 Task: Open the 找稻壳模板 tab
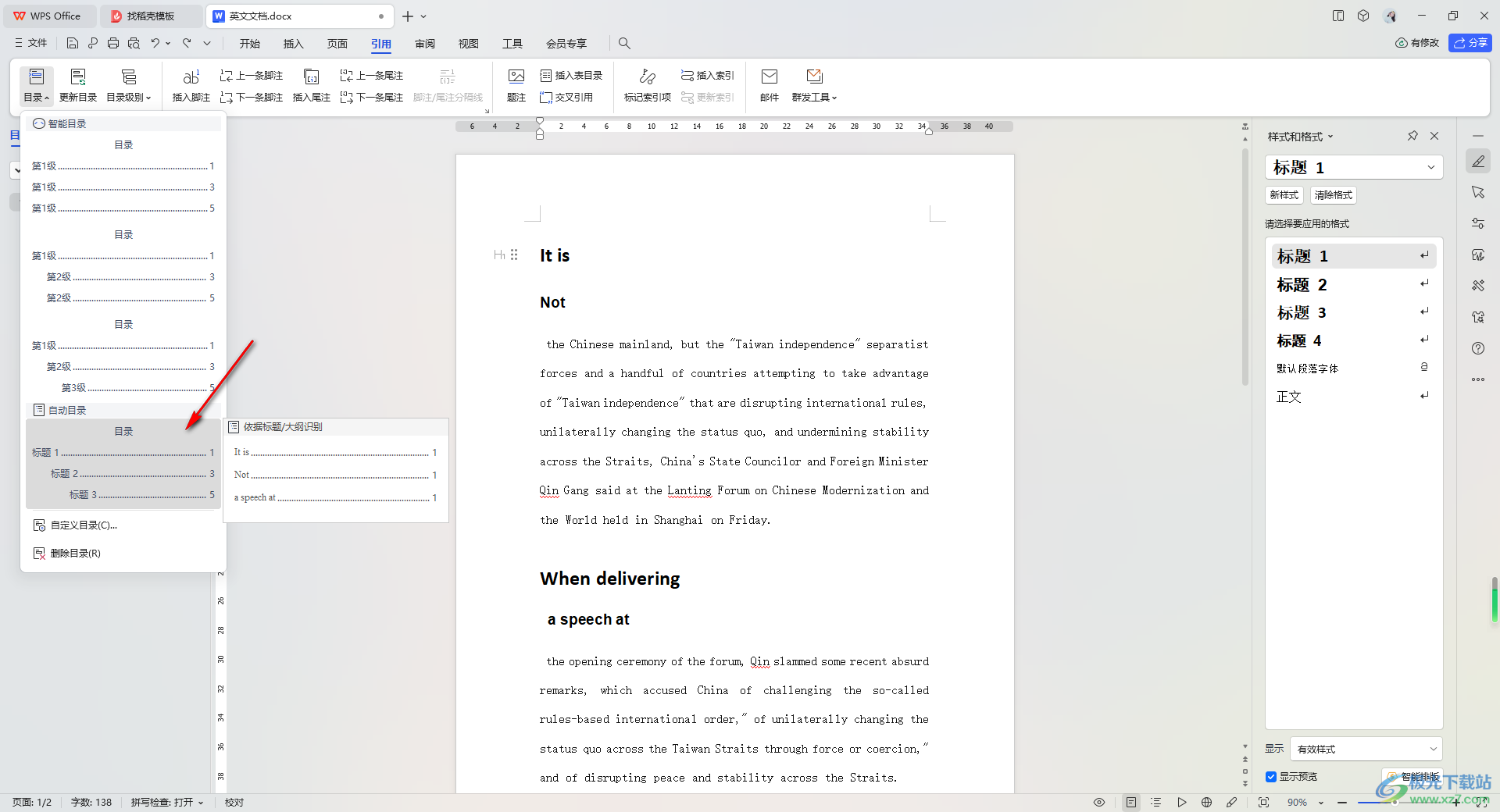151,16
